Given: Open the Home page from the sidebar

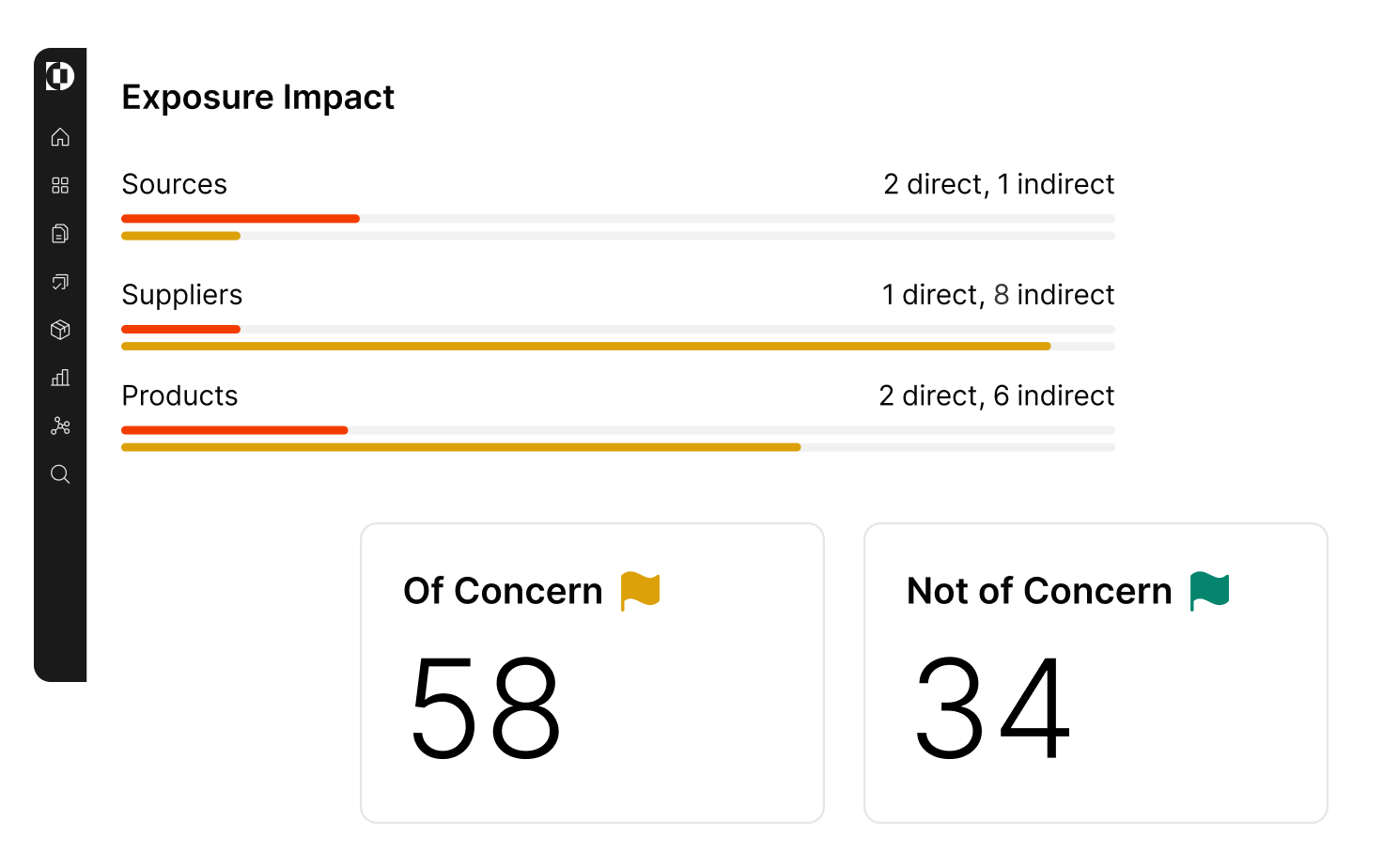Looking at the screenshot, I should 60,137.
